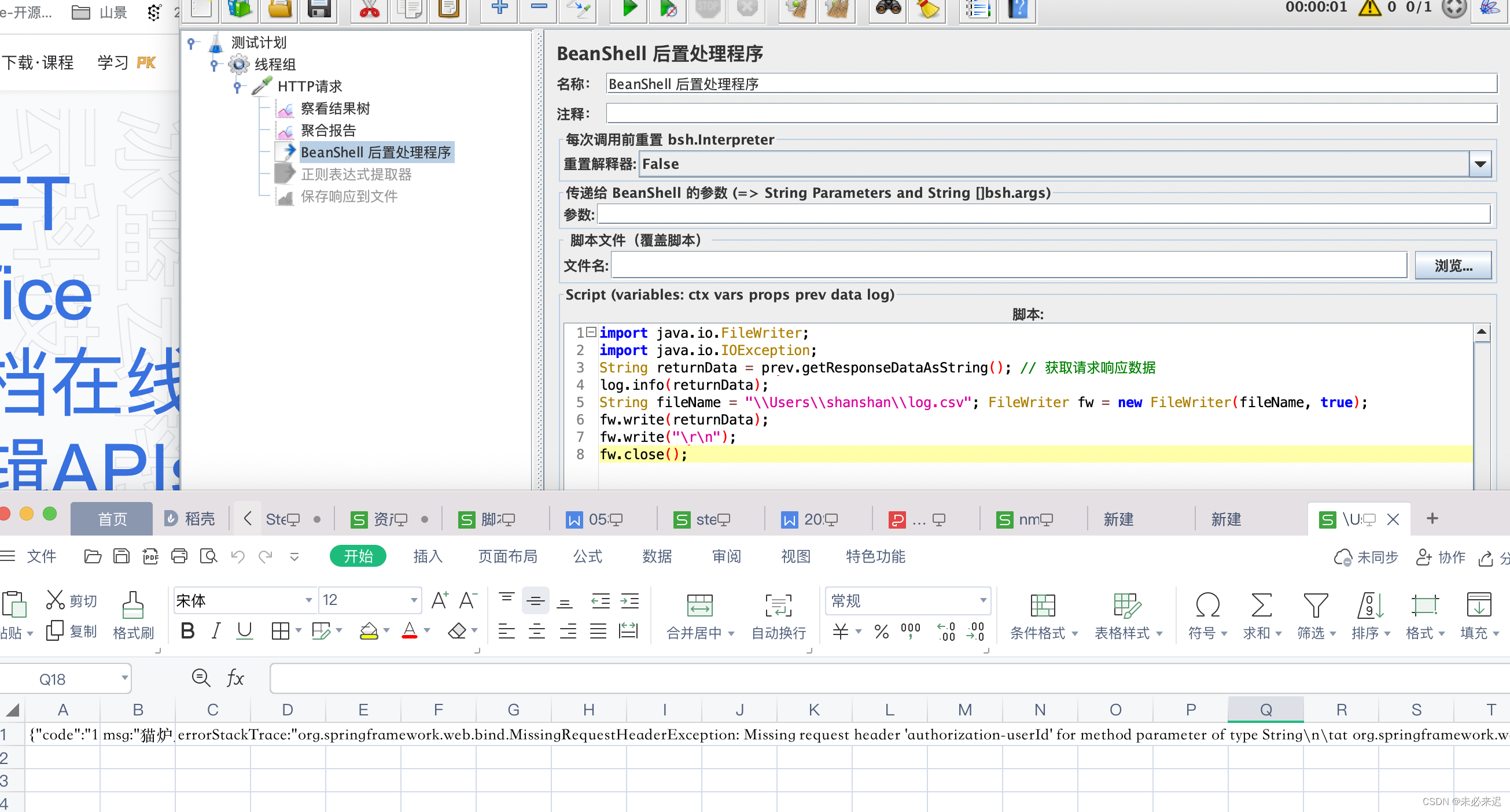Click WPS 未同步 sync status button
Viewport: 1510px width, 812px height.
click(1366, 557)
